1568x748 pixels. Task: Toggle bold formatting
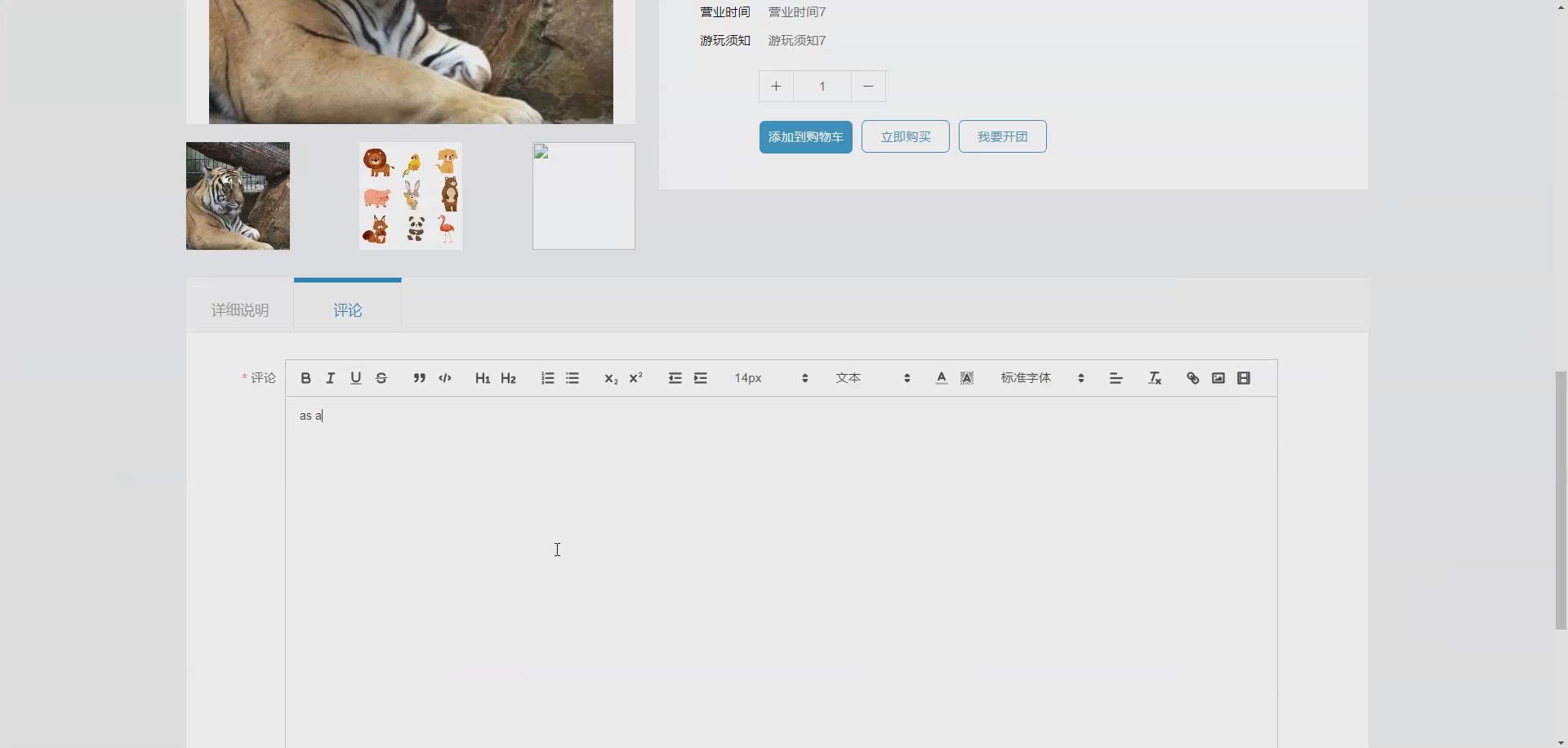(x=305, y=377)
